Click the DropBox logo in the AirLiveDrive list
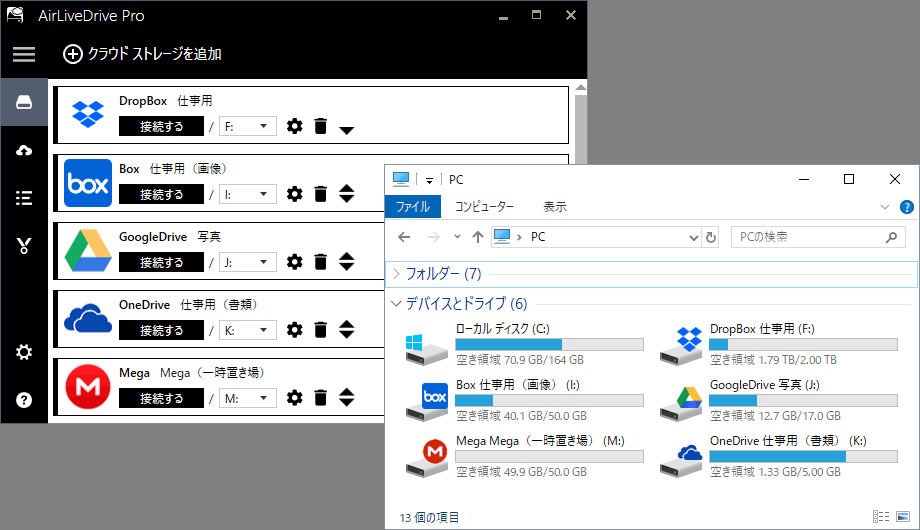Image resolution: width=920 pixels, height=530 pixels. [88, 114]
